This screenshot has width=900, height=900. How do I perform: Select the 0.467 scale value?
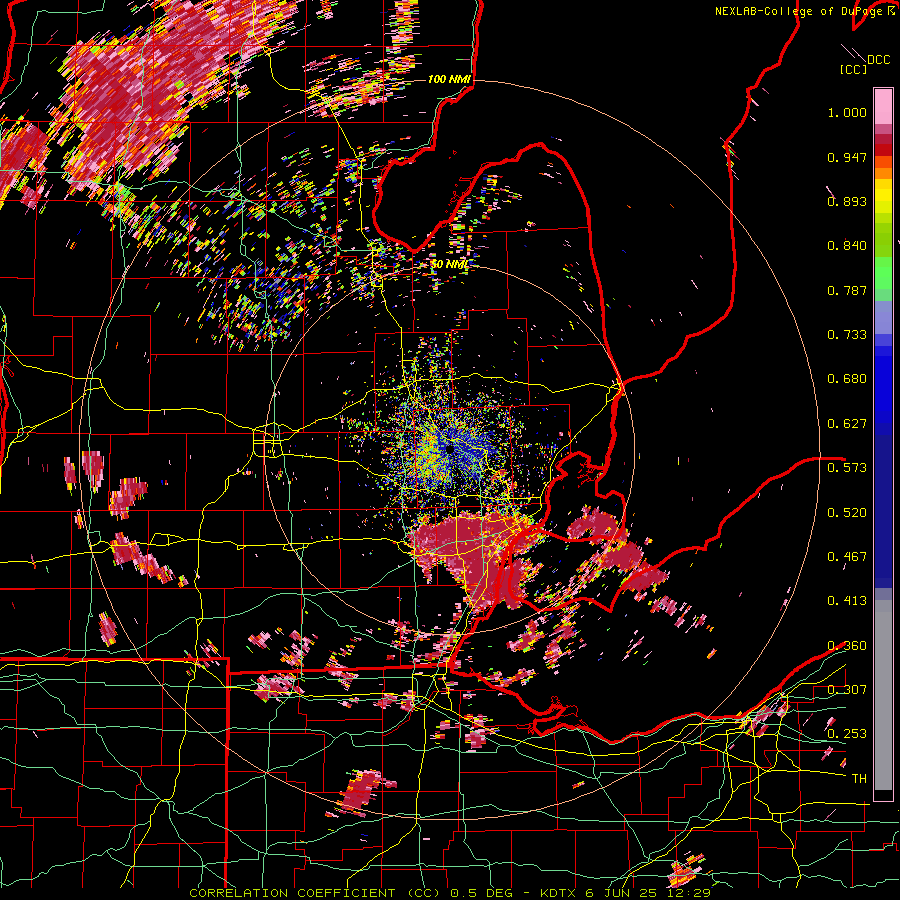pos(847,557)
